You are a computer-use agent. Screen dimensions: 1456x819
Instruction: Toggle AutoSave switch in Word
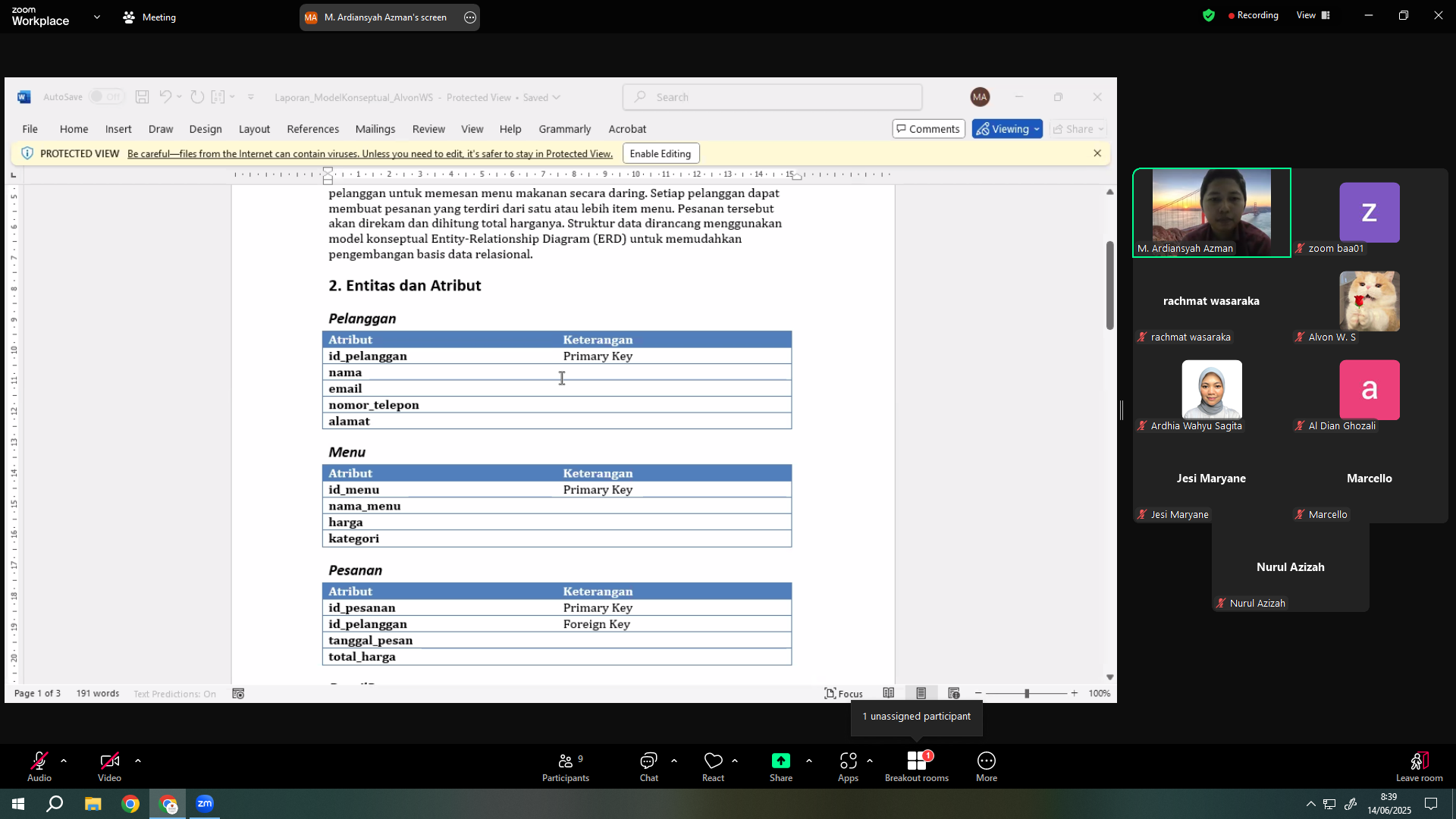(x=105, y=97)
